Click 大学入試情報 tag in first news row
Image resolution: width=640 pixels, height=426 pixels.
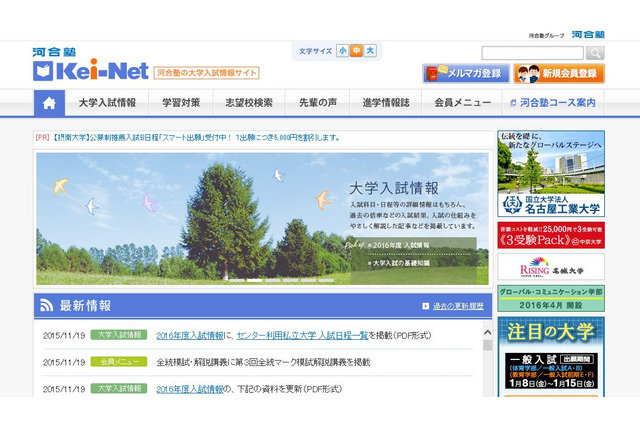click(119, 335)
